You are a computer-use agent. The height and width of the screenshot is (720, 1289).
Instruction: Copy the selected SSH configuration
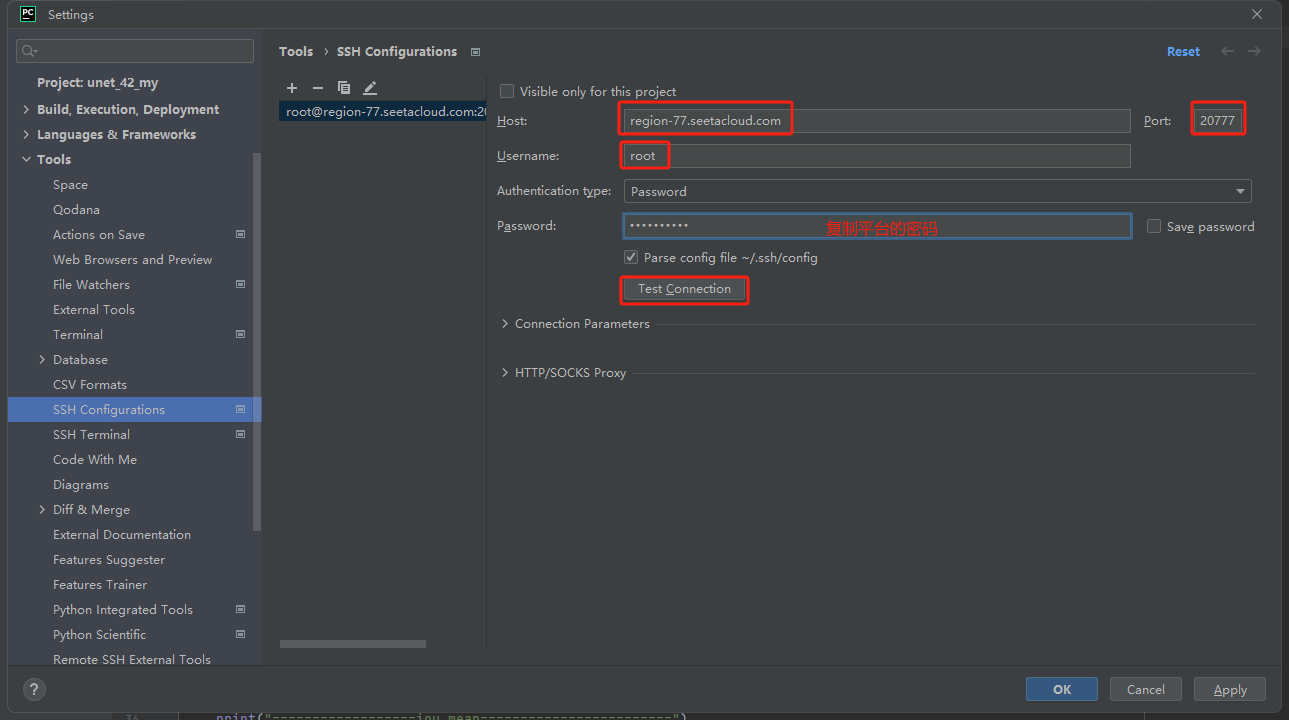pos(344,88)
